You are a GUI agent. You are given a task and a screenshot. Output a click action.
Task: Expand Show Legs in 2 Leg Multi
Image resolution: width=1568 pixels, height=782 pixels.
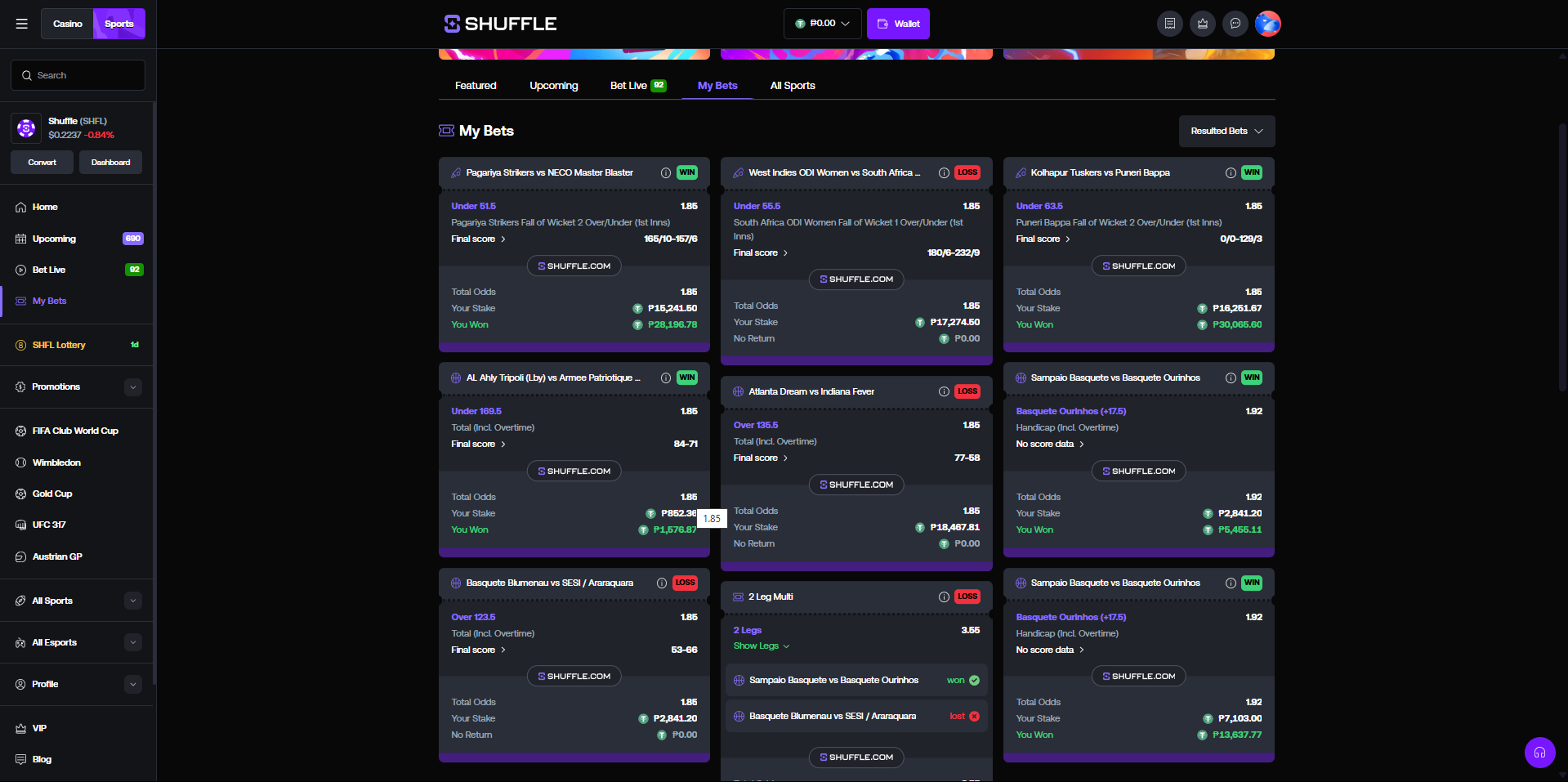click(x=762, y=646)
